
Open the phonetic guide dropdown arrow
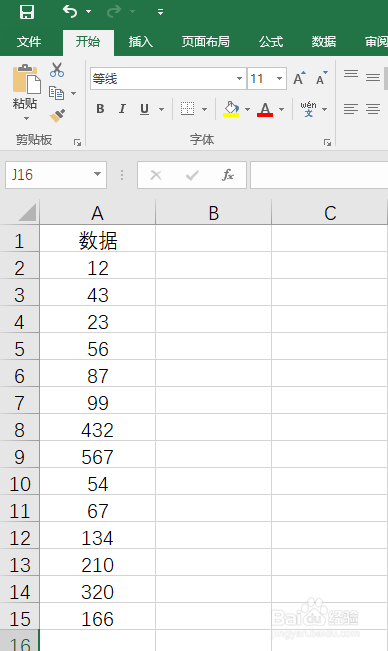coord(325,109)
